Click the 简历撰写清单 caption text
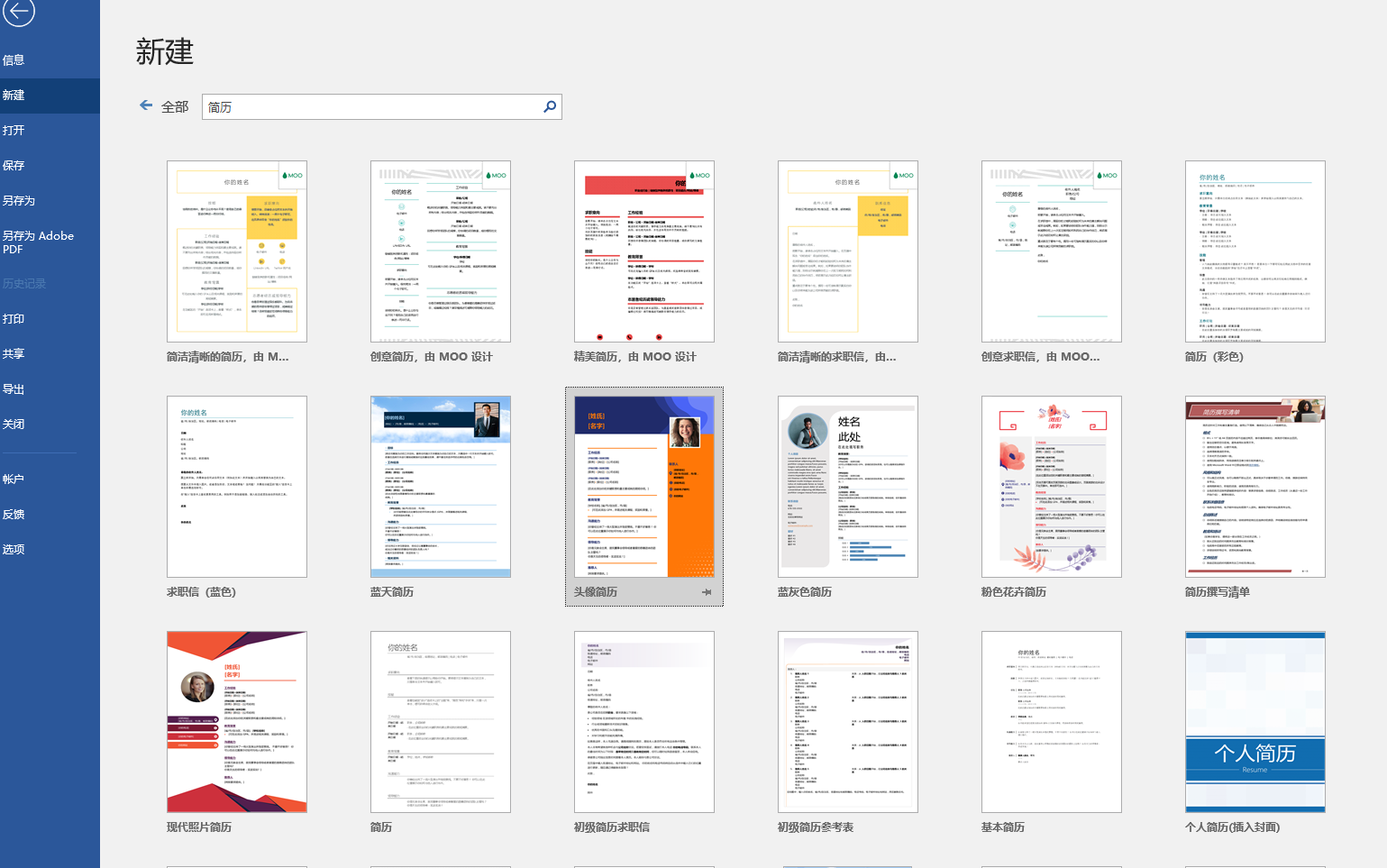 point(1218,592)
